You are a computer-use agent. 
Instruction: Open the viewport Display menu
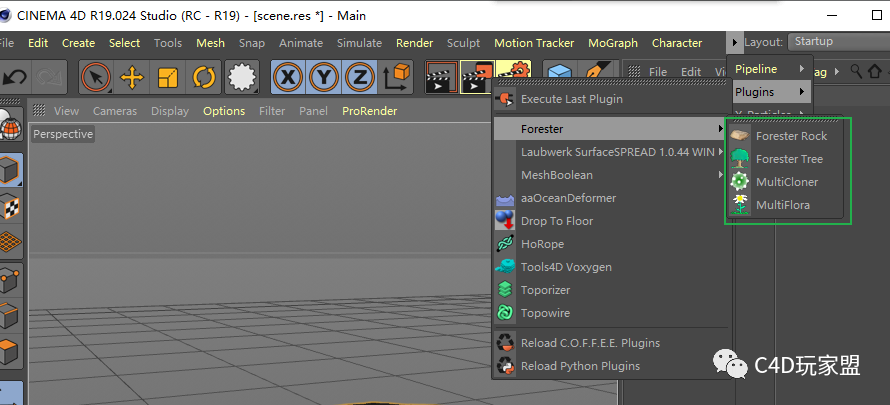(x=170, y=111)
